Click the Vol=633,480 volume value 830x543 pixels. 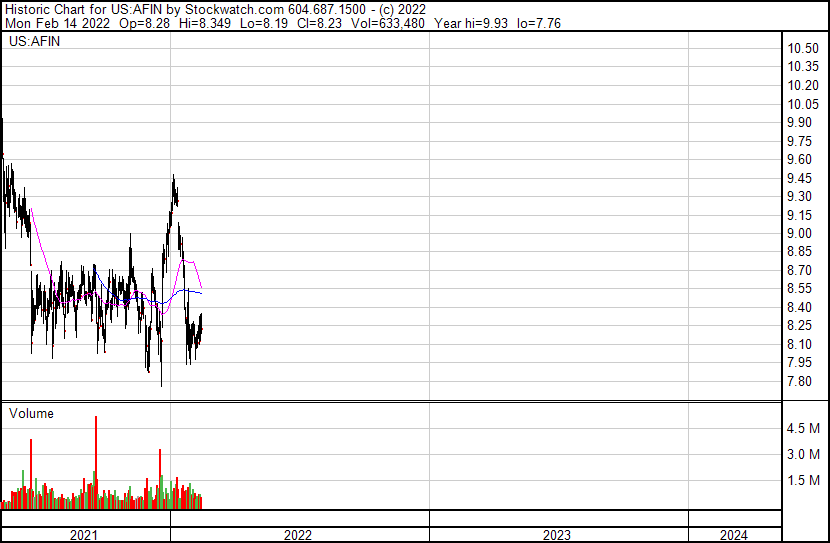coord(387,23)
